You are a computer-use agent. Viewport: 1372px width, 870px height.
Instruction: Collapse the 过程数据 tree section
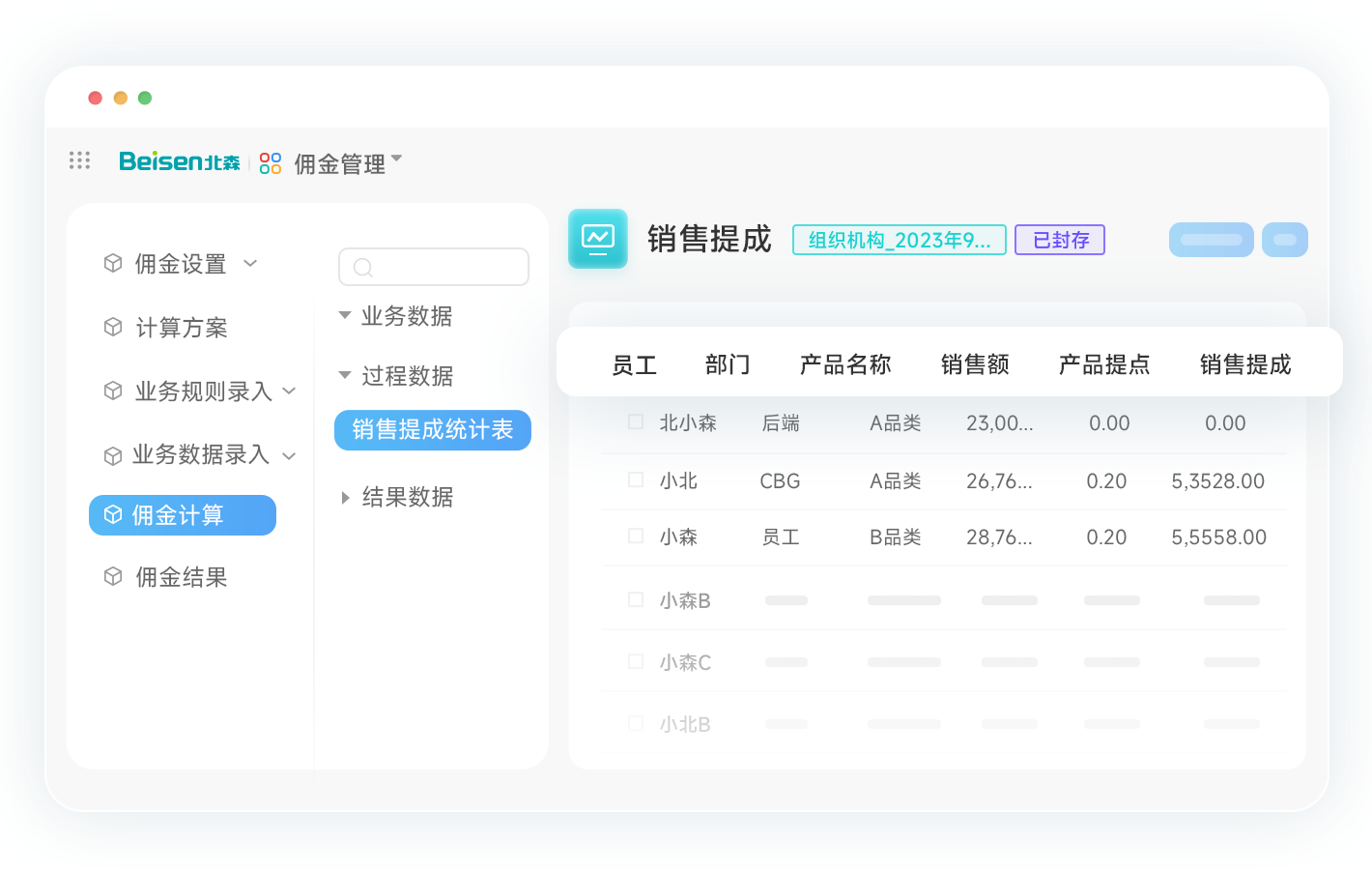[x=346, y=376]
